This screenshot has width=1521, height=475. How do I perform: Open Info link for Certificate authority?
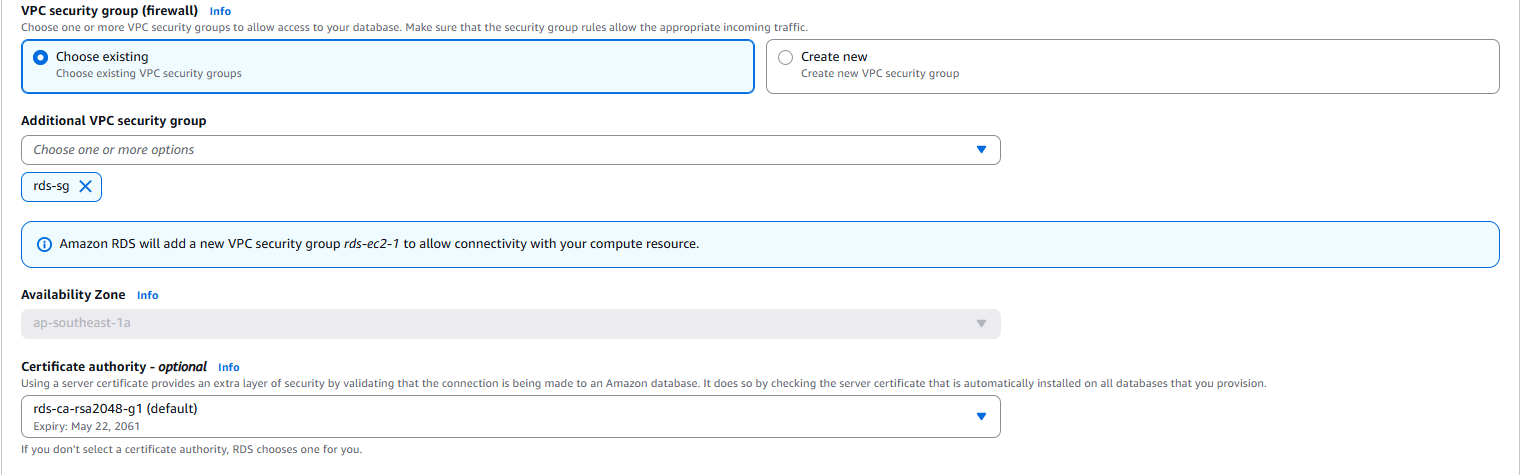229,367
